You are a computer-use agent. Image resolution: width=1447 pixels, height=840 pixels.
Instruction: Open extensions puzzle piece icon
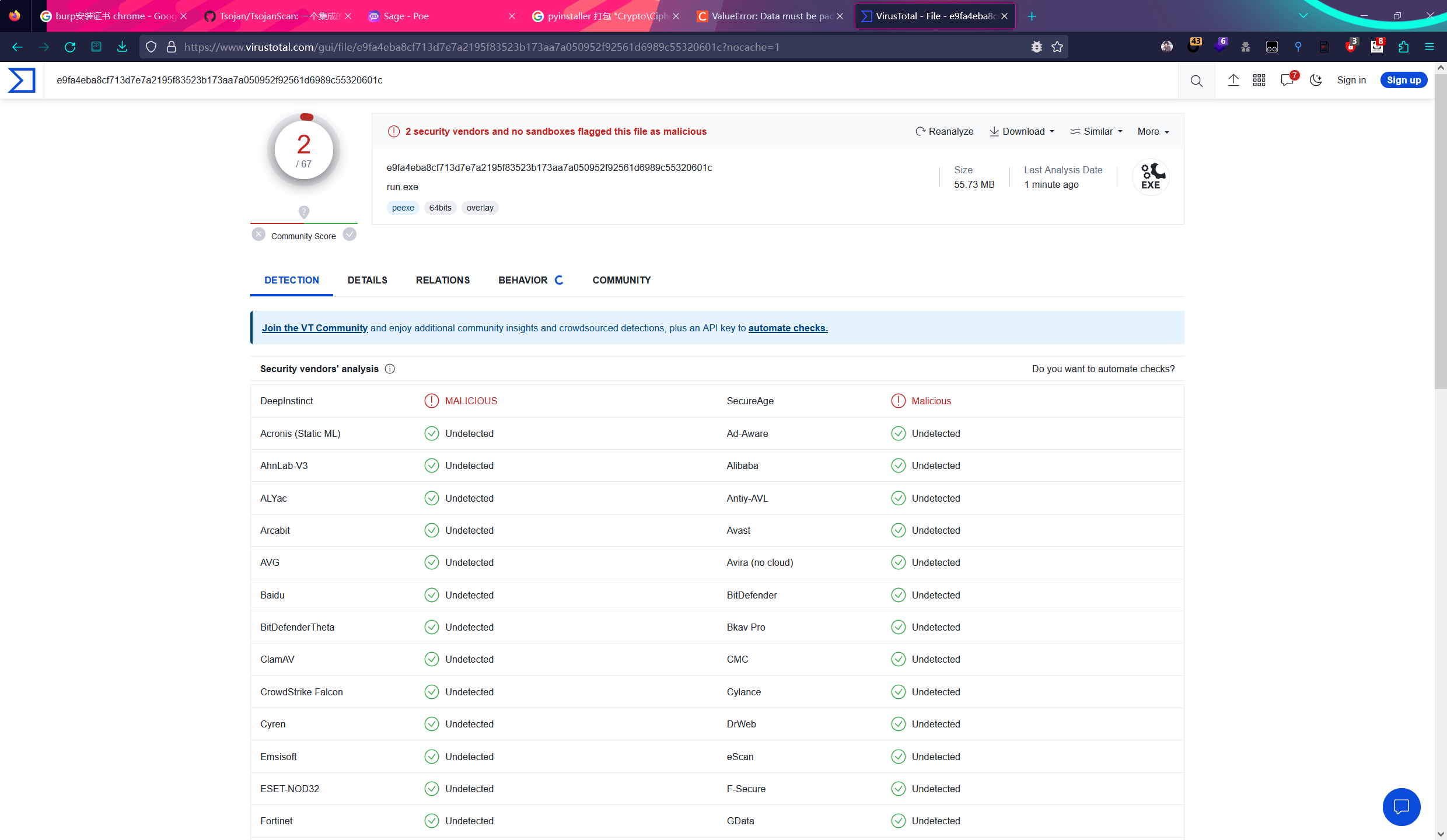tap(1403, 47)
